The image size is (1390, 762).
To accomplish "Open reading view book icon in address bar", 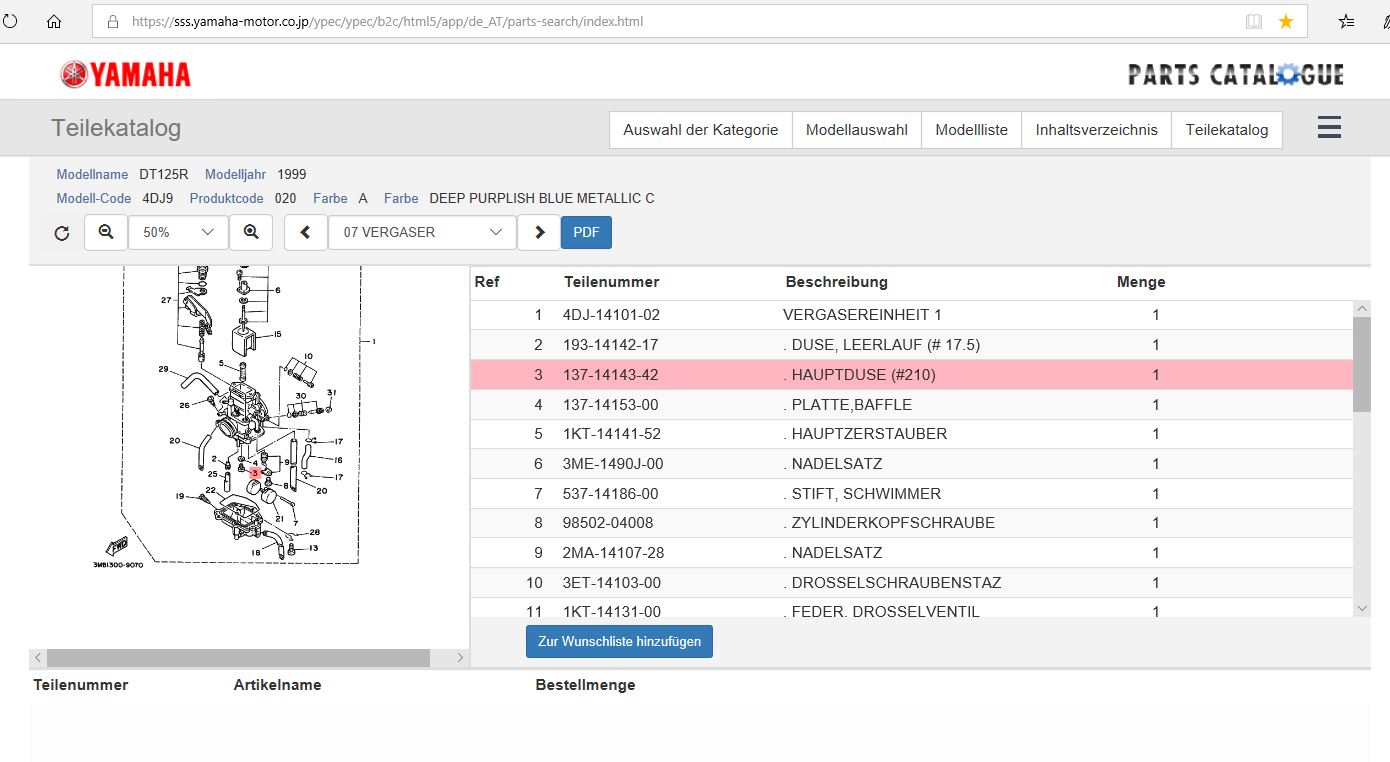I will [1253, 21].
